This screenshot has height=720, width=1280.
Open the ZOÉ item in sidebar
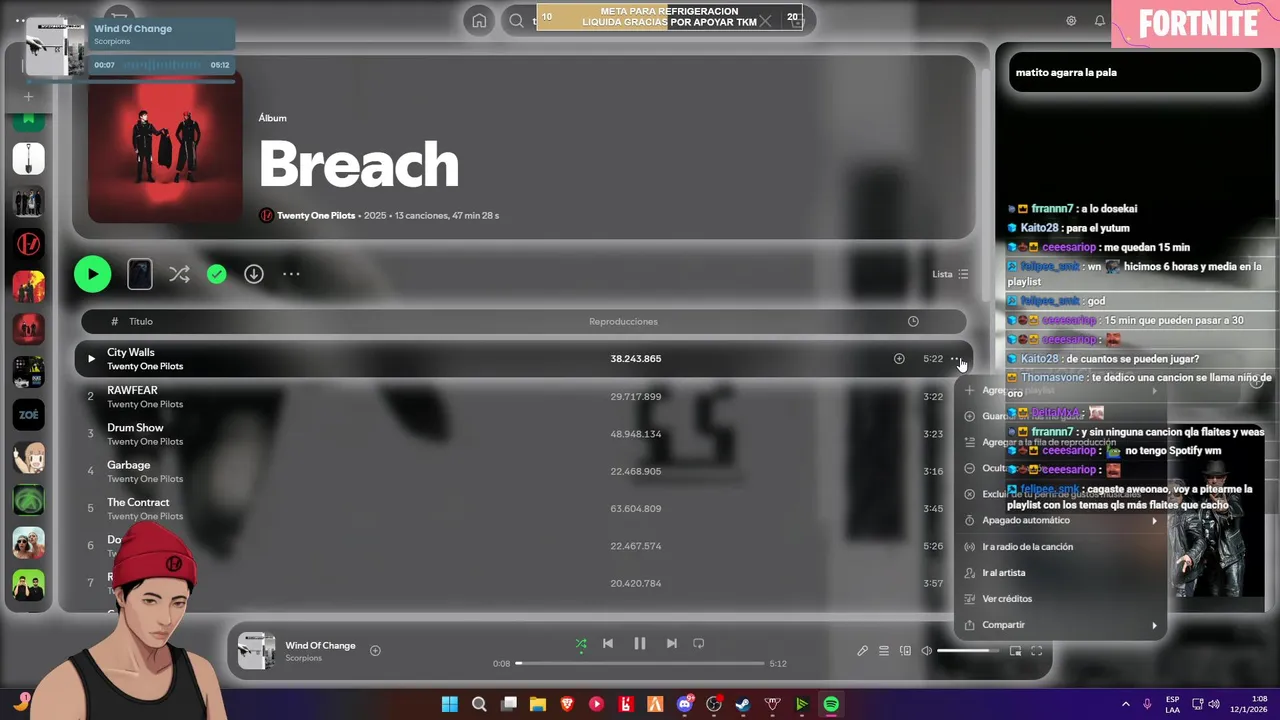28,414
